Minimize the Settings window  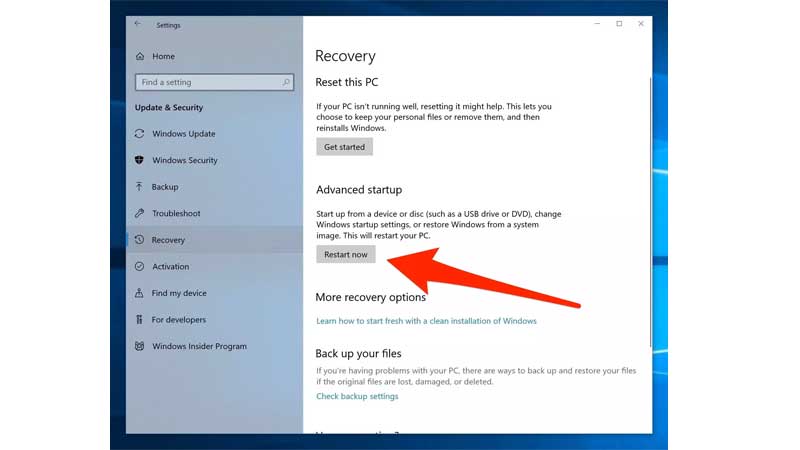[x=597, y=24]
